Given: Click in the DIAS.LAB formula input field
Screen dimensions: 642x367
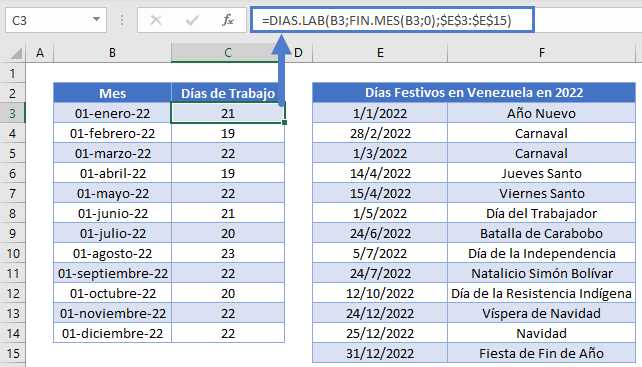Looking at the screenshot, I should pyautogui.click(x=392, y=20).
